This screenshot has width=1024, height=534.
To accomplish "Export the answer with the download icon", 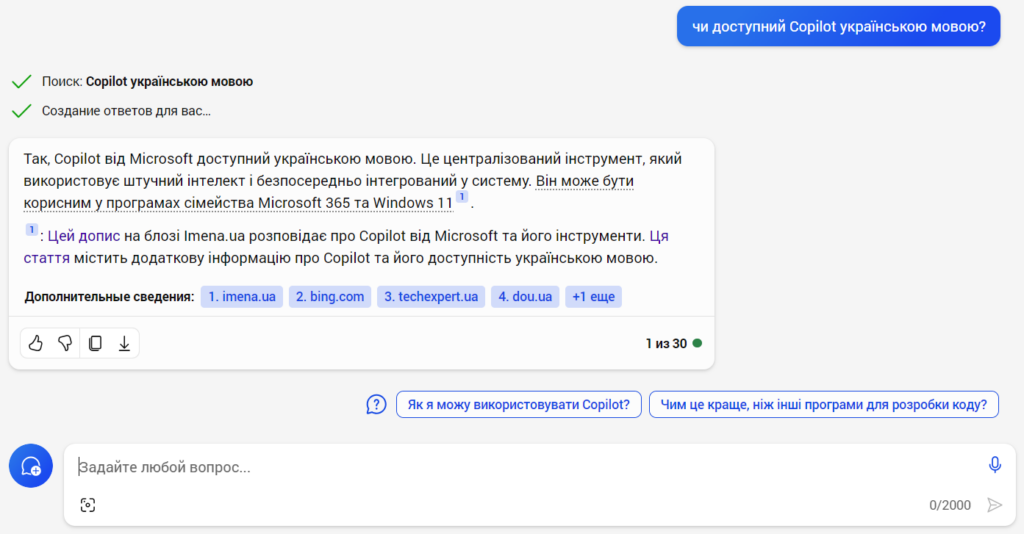I will (x=124, y=343).
